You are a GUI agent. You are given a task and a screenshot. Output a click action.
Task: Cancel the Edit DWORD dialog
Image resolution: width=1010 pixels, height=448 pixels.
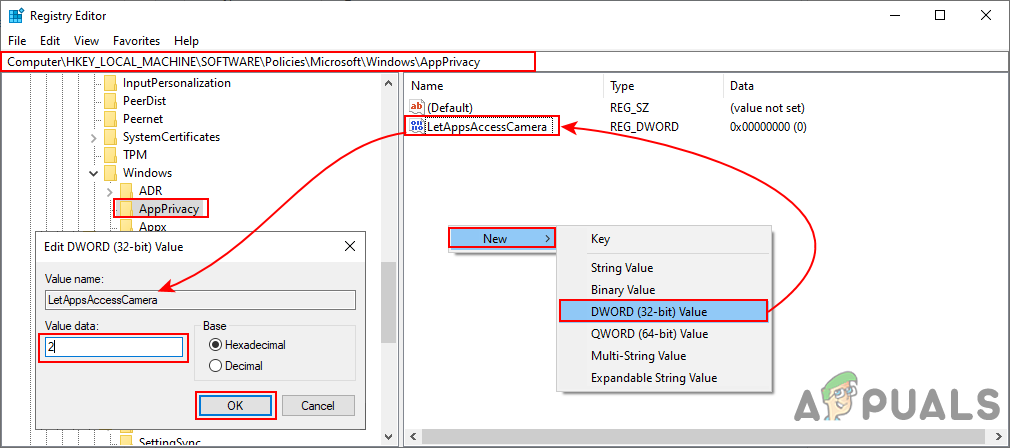click(x=318, y=405)
